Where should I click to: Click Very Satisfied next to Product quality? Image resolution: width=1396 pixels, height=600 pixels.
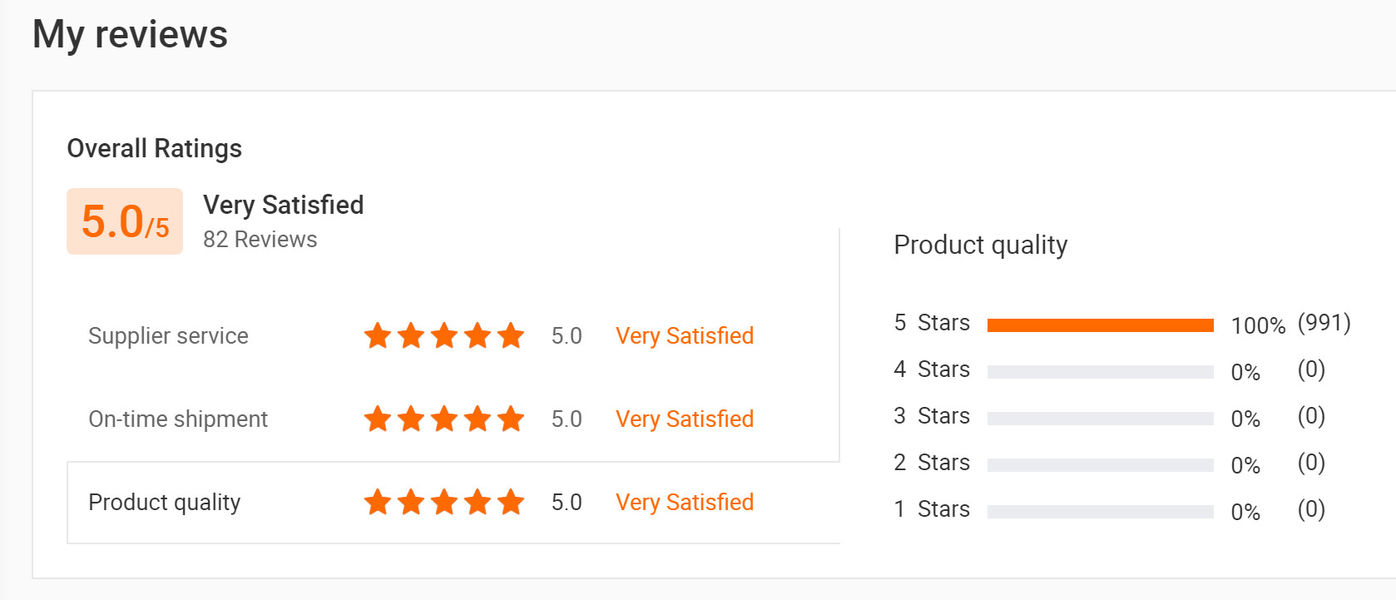coord(684,502)
